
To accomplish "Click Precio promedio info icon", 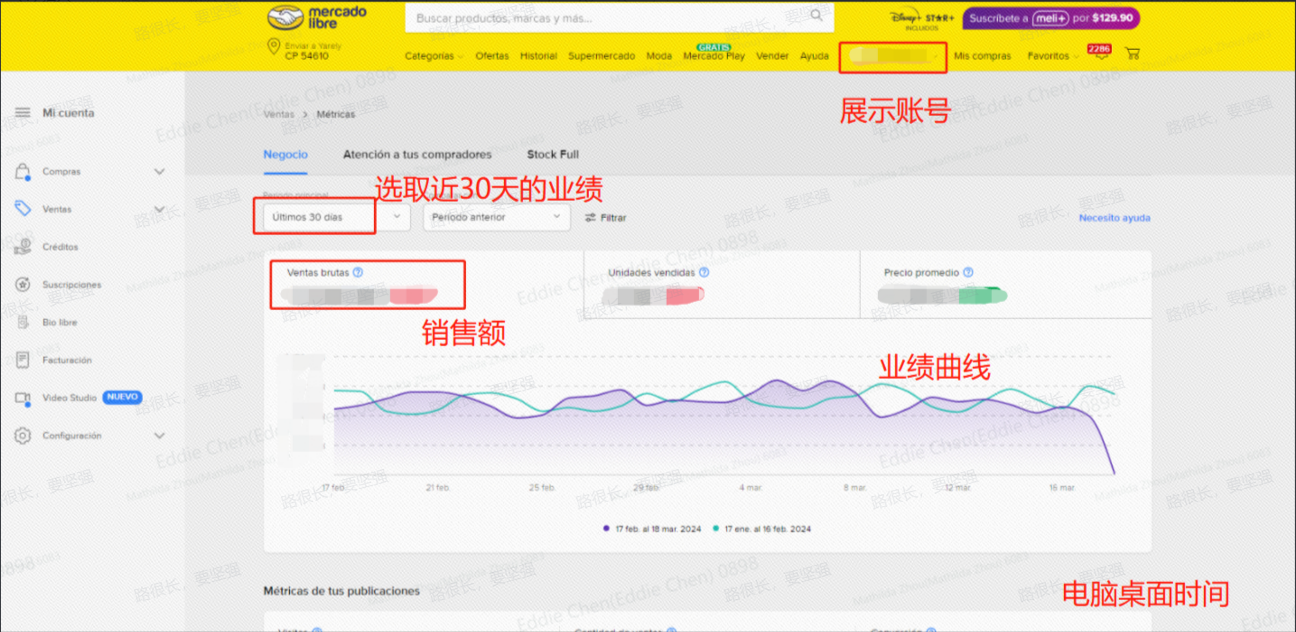I will (x=968, y=272).
